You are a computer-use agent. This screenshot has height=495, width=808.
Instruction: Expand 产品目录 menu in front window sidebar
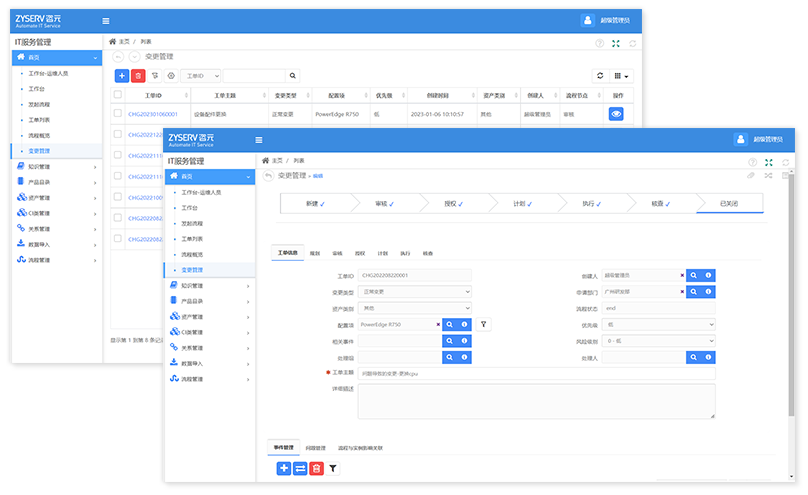pyautogui.click(x=210, y=301)
